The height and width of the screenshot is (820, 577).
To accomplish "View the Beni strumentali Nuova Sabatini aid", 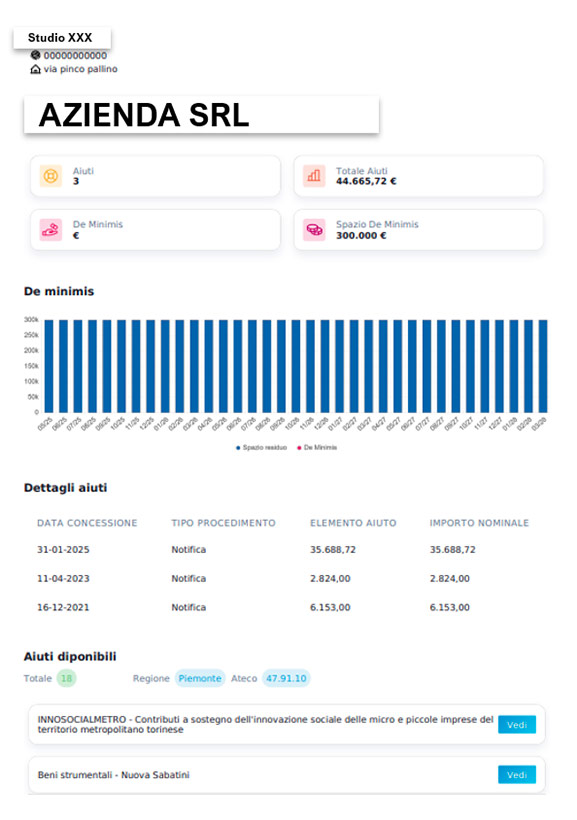I will click(x=517, y=775).
